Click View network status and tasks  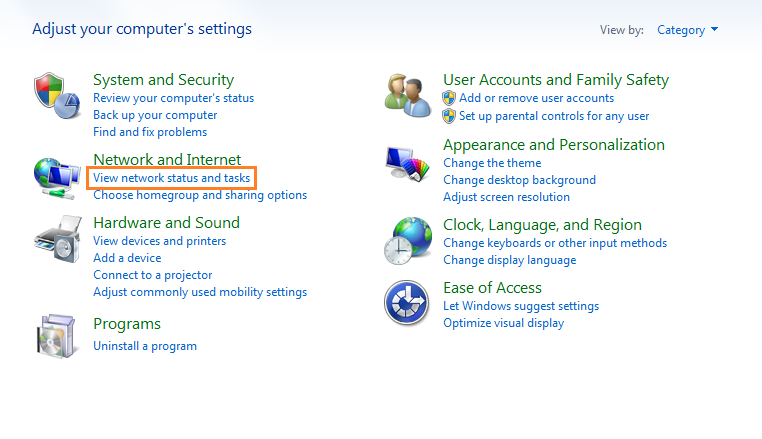pyautogui.click(x=171, y=178)
